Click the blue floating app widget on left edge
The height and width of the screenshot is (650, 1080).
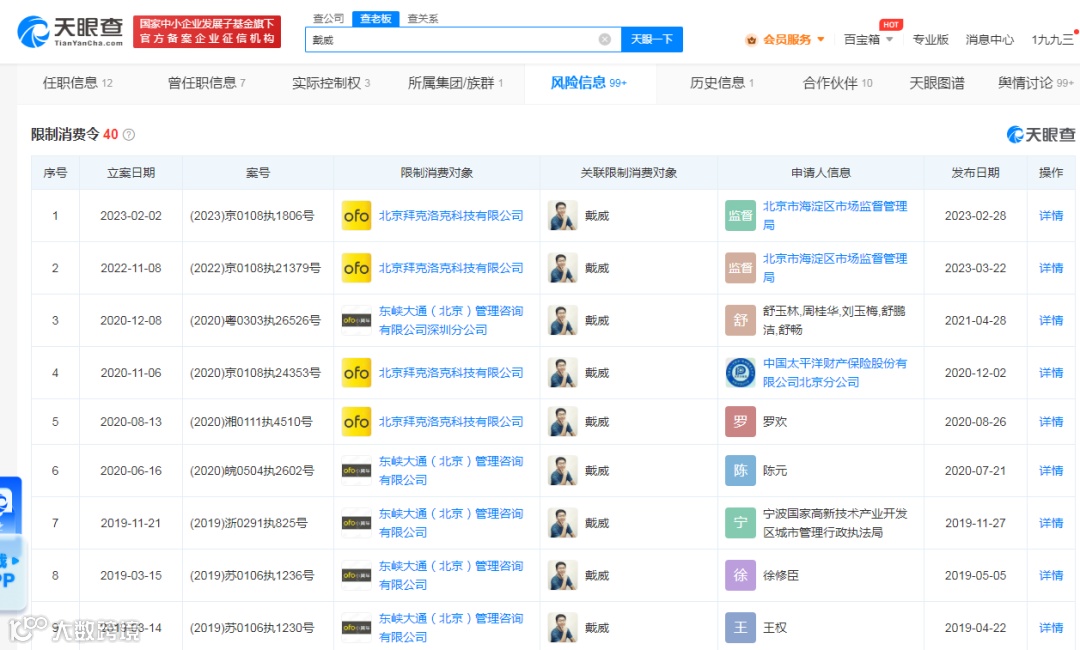coord(11,543)
